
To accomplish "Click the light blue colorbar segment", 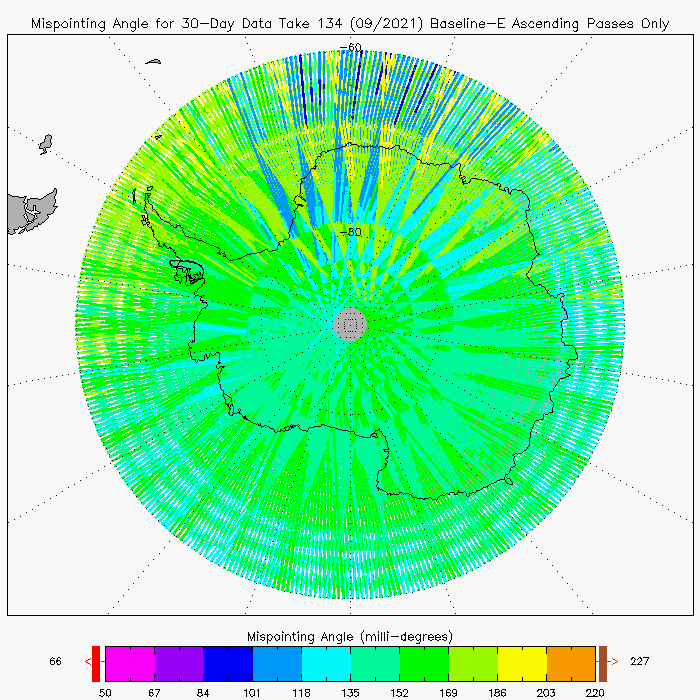I will pyautogui.click(x=277, y=663).
